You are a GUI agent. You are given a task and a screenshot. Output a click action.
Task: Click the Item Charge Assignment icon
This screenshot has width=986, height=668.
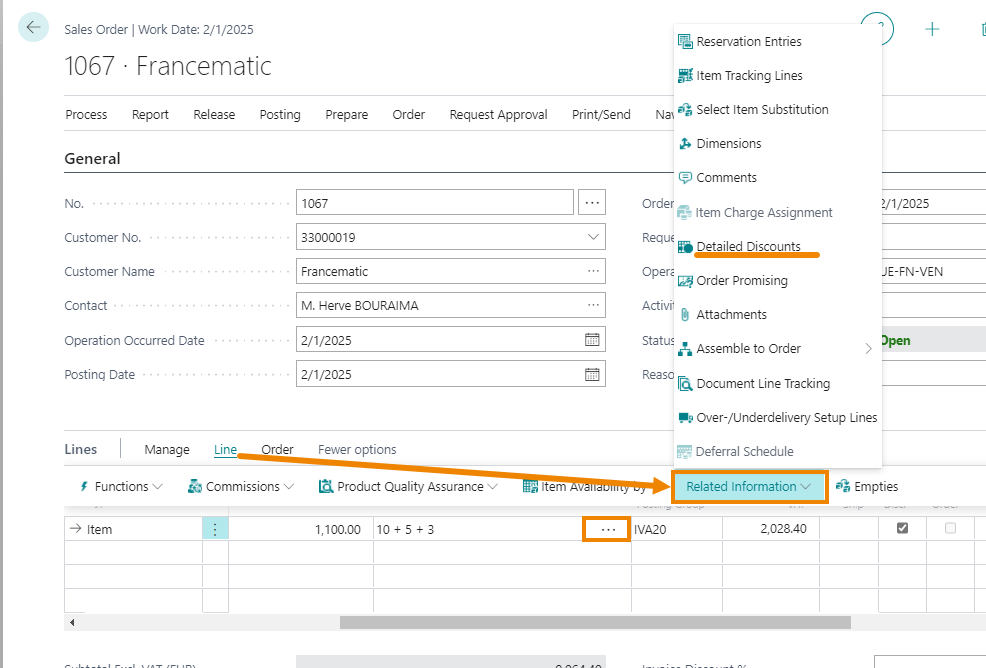(x=684, y=213)
